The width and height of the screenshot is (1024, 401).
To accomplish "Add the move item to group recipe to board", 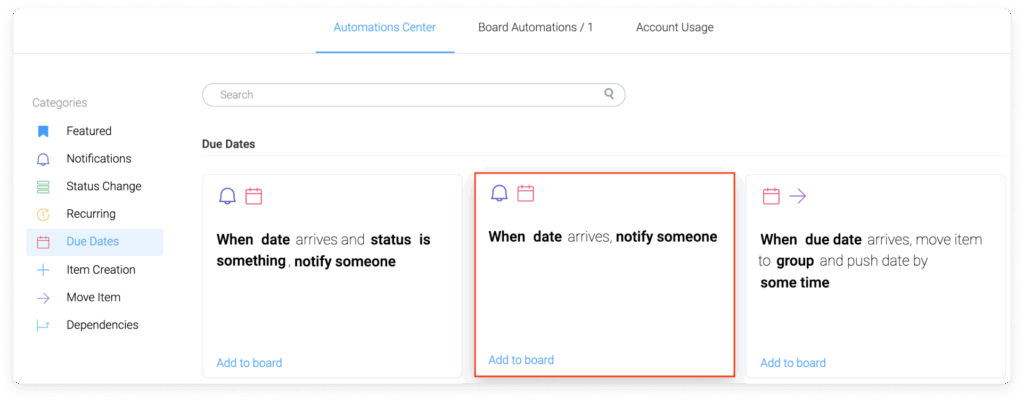I will pyautogui.click(x=793, y=363).
